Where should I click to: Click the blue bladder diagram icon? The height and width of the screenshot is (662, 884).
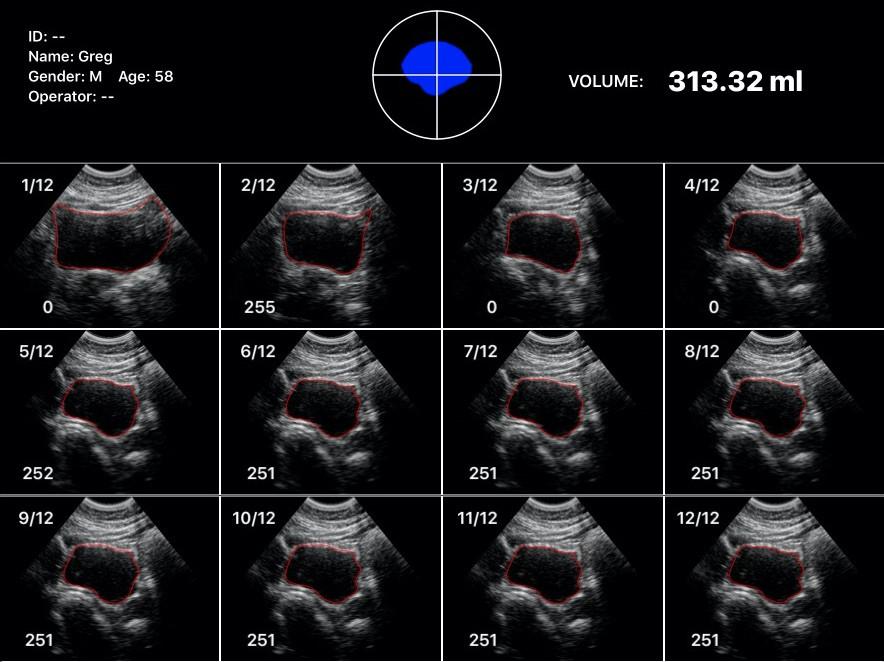434,68
